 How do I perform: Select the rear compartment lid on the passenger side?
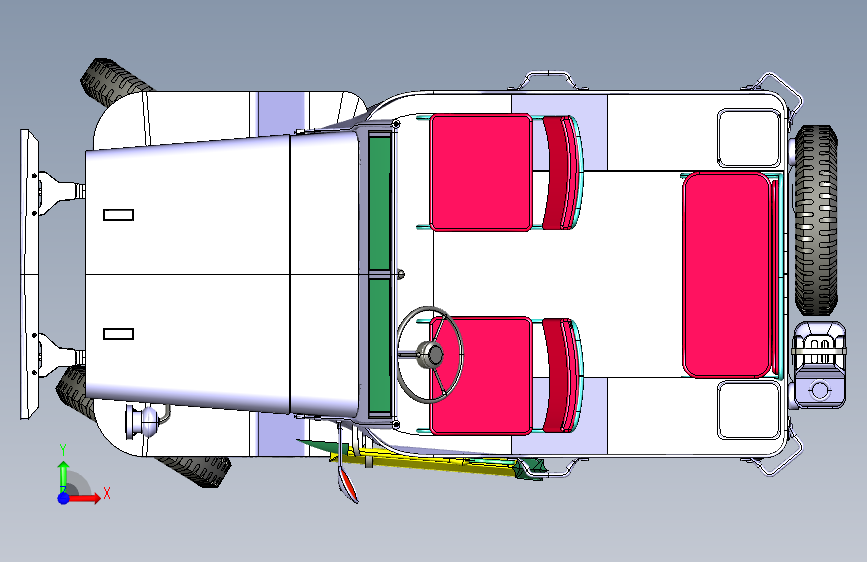point(749,138)
